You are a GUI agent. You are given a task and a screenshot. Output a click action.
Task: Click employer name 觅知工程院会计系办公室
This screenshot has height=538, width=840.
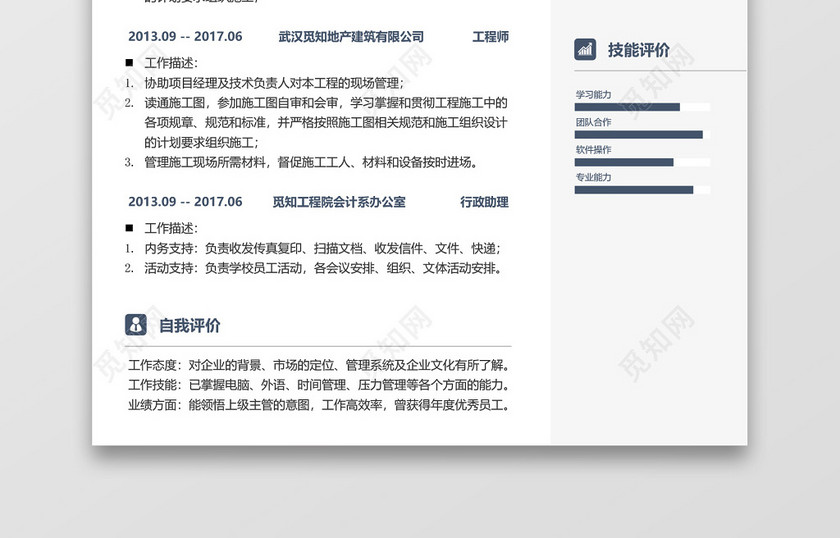click(x=339, y=202)
